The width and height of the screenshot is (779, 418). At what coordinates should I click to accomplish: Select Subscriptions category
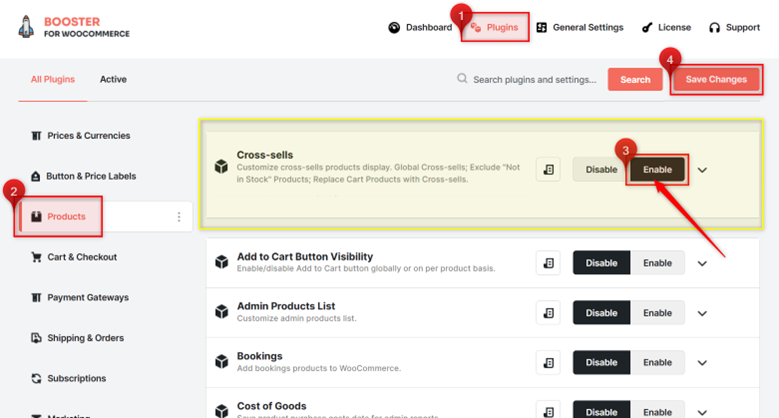pyautogui.click(x=69, y=378)
